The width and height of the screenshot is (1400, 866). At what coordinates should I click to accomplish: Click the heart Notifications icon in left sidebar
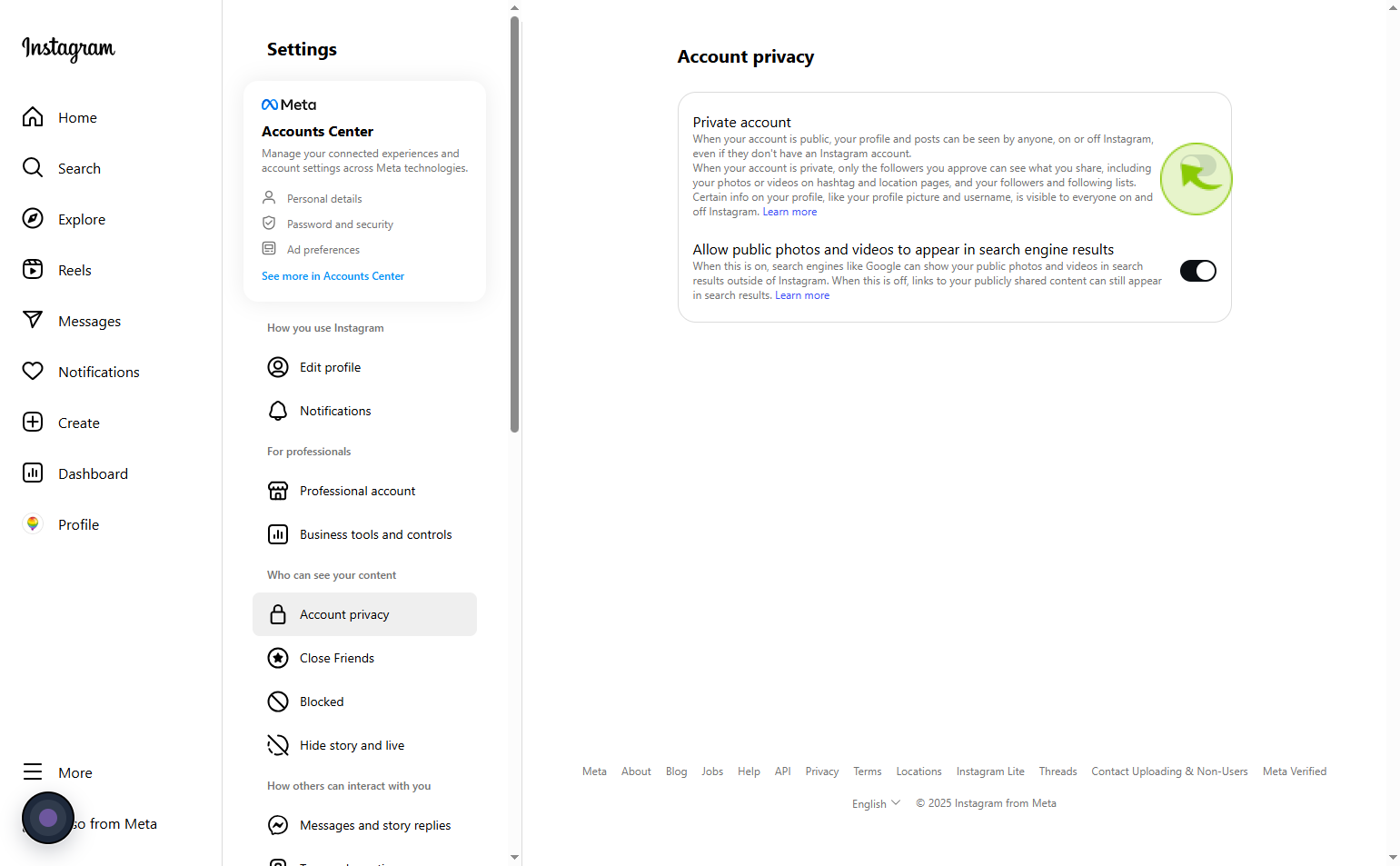coord(33,372)
